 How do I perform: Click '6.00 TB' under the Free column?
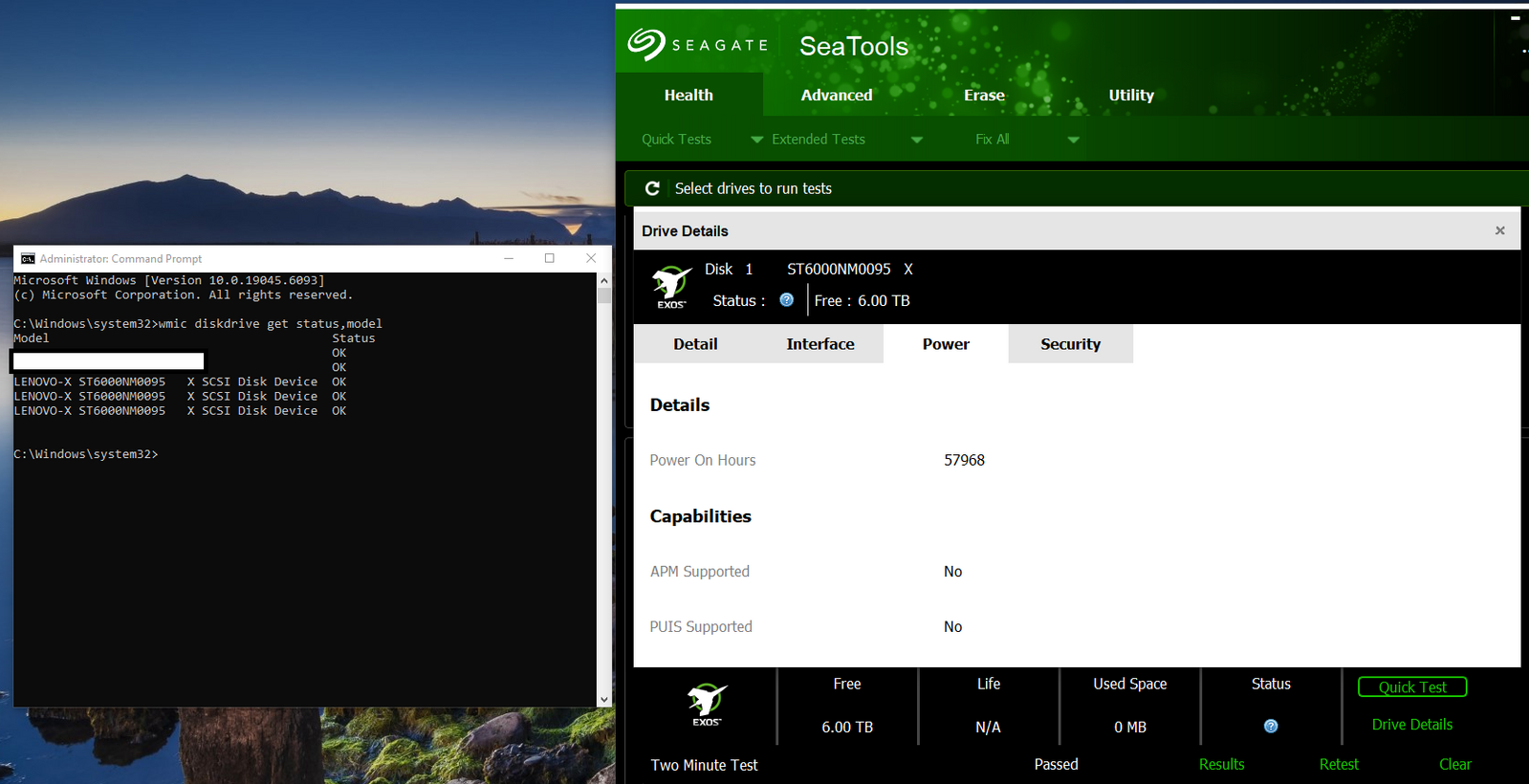(x=847, y=728)
